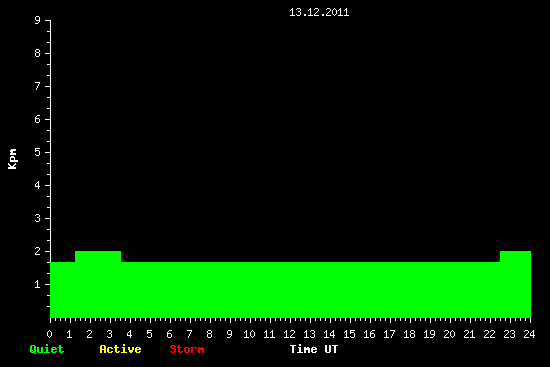Image resolution: width=550 pixels, height=367 pixels.
Task: Click the Time UT axis label
Action: coord(314,349)
